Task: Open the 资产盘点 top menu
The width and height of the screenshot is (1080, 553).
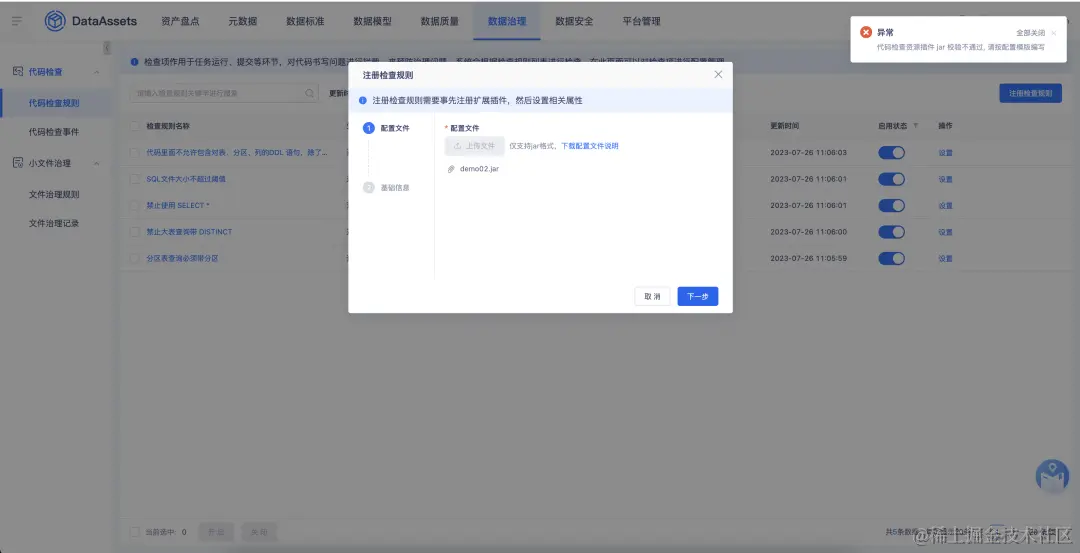Action: 180,21
